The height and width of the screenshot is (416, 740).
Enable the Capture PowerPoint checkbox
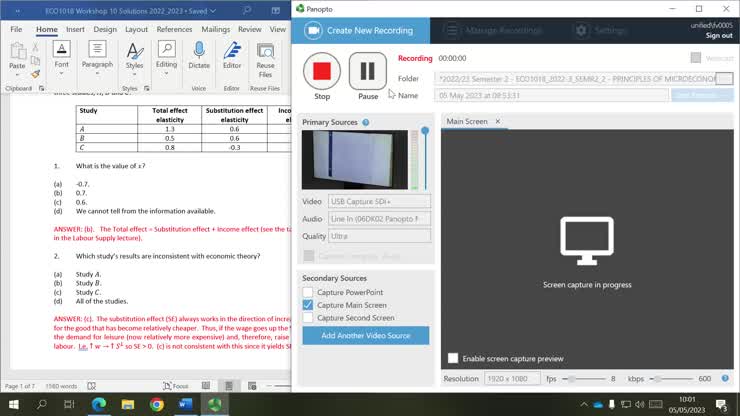308,292
